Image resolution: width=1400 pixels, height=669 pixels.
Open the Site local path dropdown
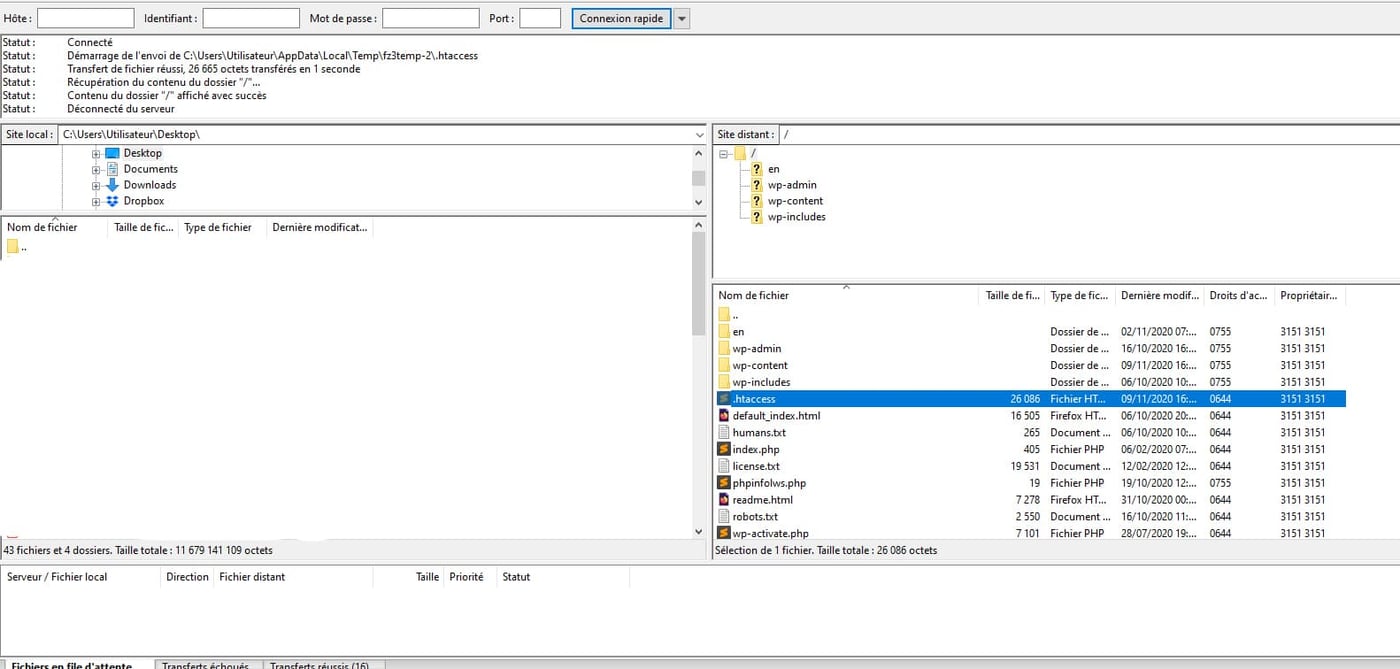(x=699, y=134)
